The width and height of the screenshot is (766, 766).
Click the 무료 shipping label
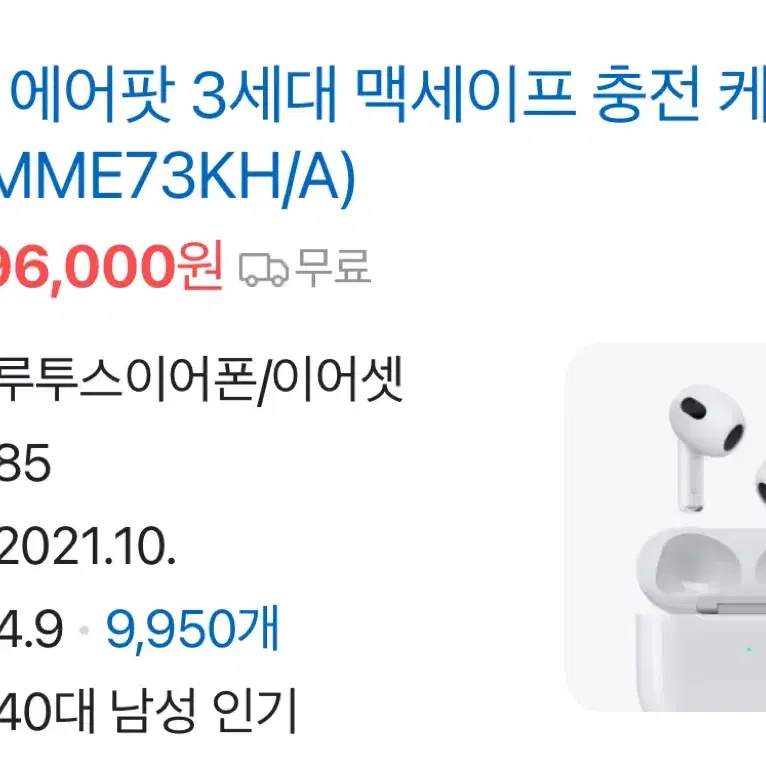click(x=333, y=266)
